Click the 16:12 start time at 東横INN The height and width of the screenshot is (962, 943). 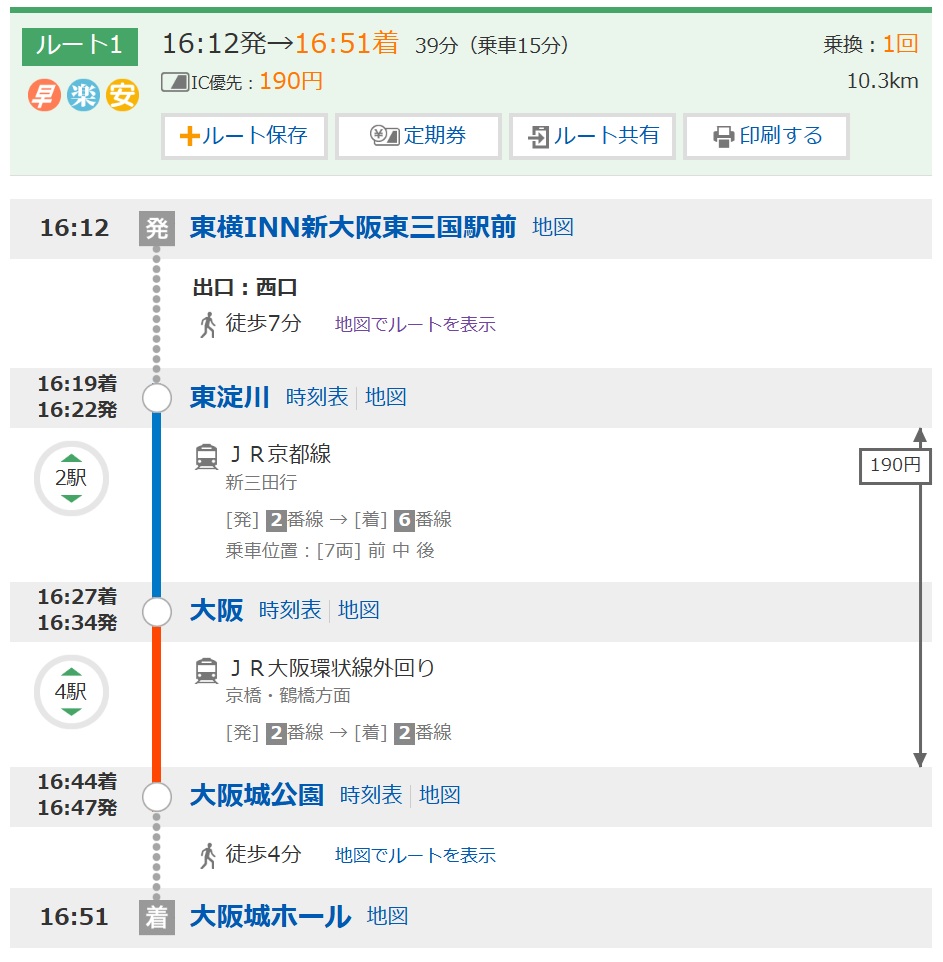point(74,228)
